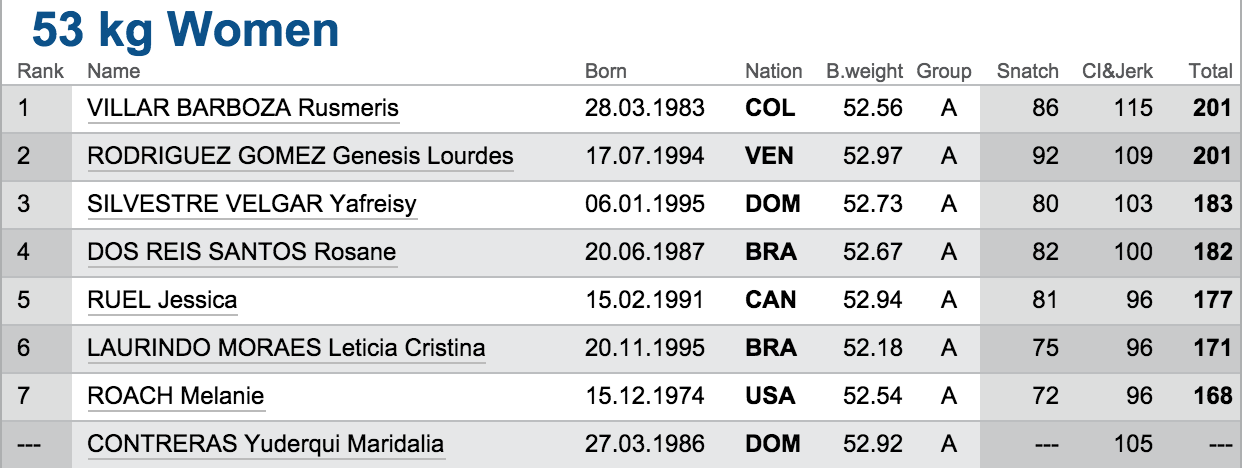Screen dimensions: 1242x468
Task: Click VEN nation code in second row
Action: pos(770,156)
